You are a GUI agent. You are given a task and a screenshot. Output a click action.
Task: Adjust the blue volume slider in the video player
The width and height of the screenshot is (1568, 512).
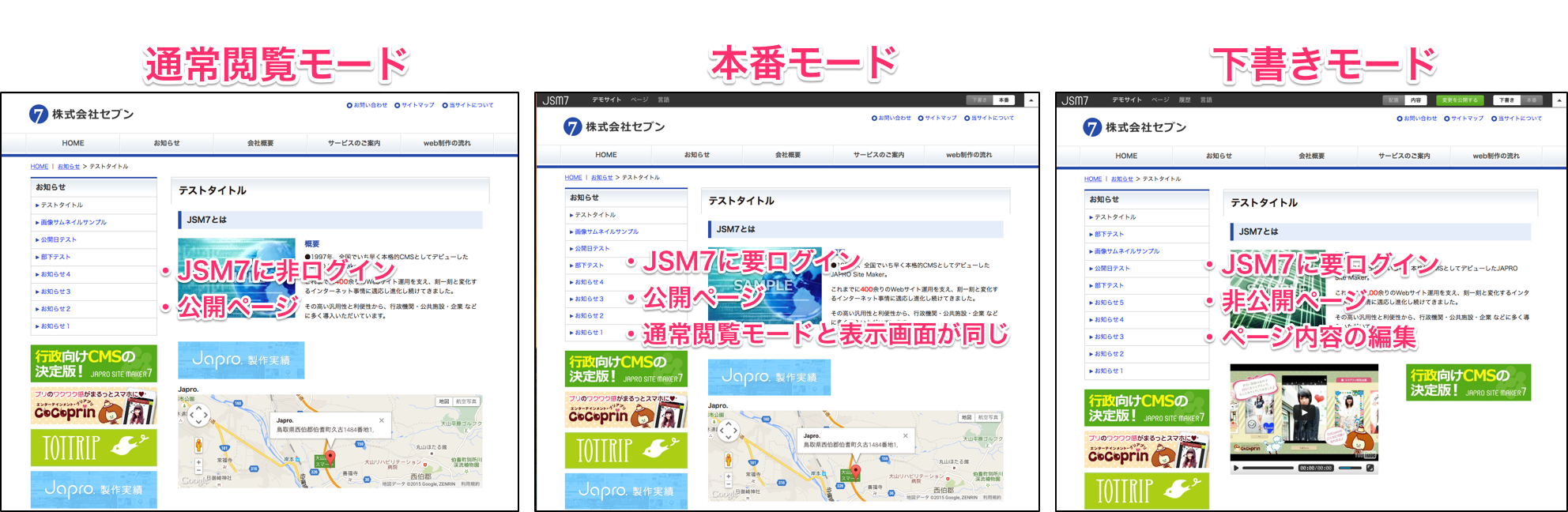point(1350,468)
